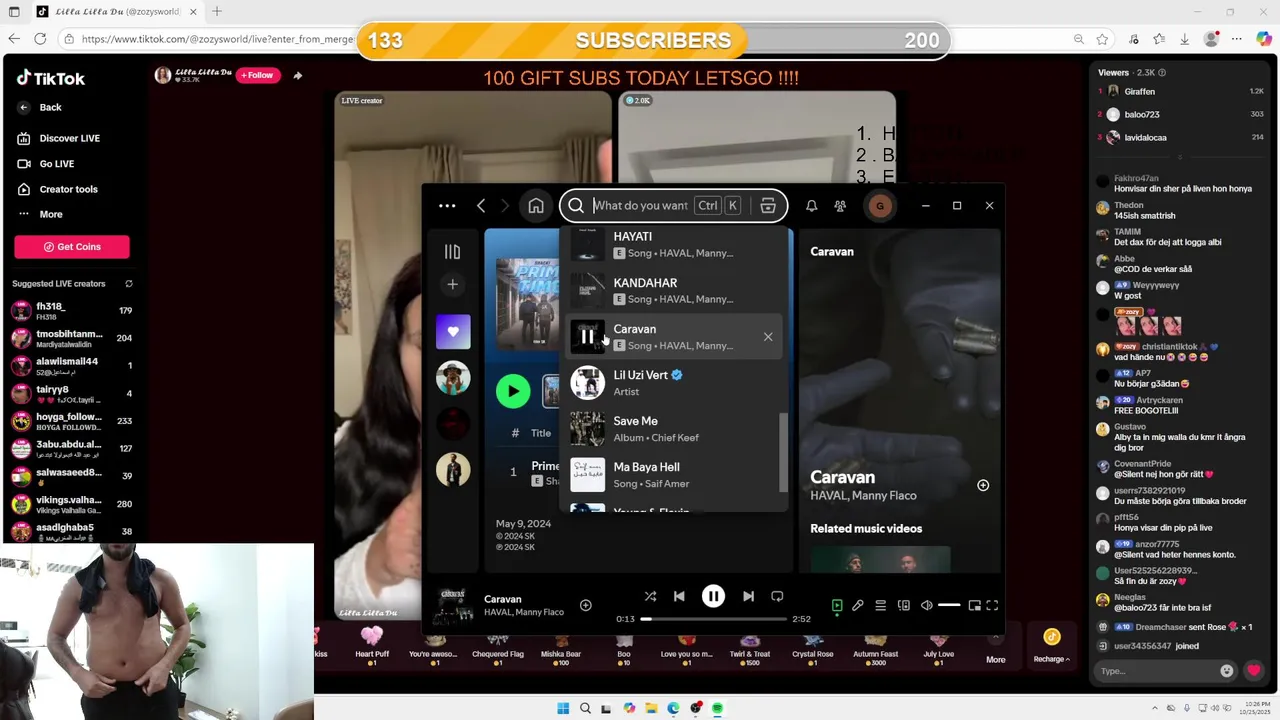This screenshot has height=720, width=1280.
Task: Select KANDAHAR song search result
Action: coord(675,290)
